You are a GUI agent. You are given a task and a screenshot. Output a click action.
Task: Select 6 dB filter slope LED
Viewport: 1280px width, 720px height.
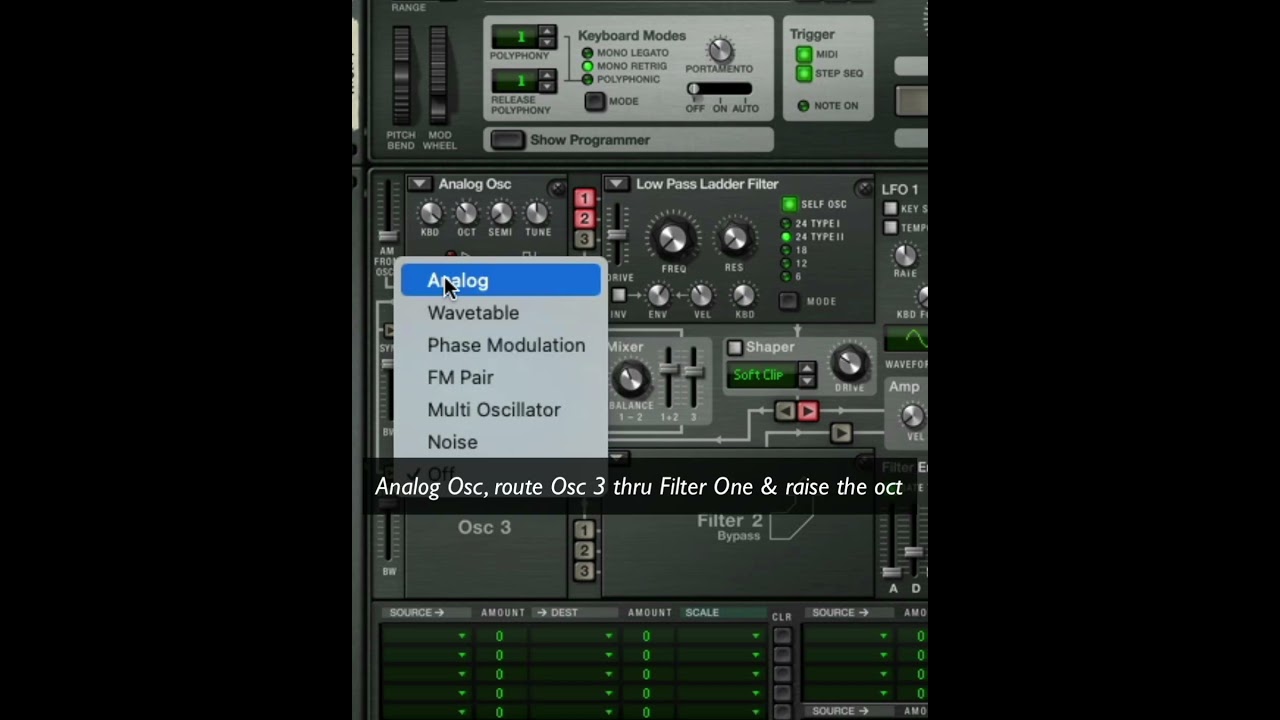786,276
